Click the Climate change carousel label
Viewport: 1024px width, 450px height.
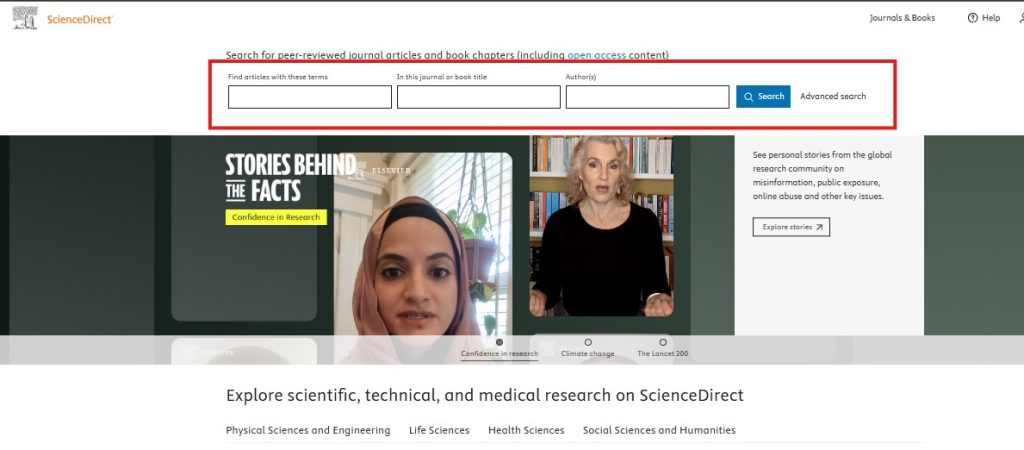(588, 354)
